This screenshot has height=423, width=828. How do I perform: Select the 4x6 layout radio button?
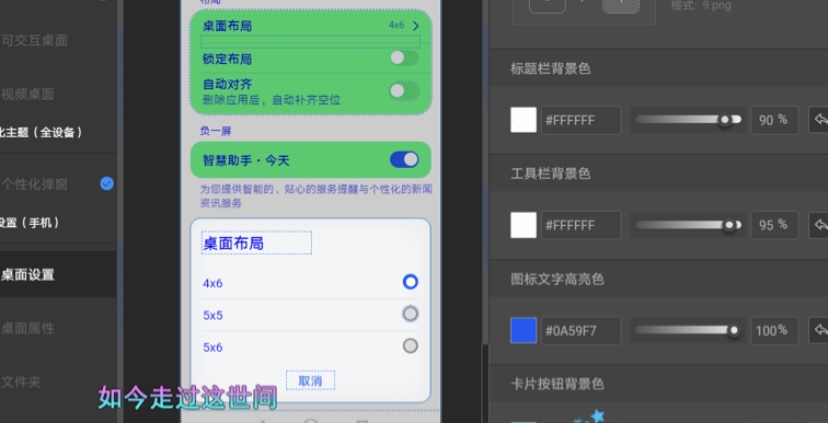410,282
